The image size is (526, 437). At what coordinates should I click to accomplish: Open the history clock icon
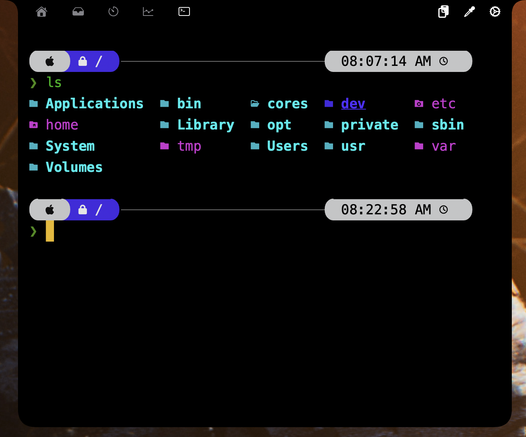tap(113, 12)
